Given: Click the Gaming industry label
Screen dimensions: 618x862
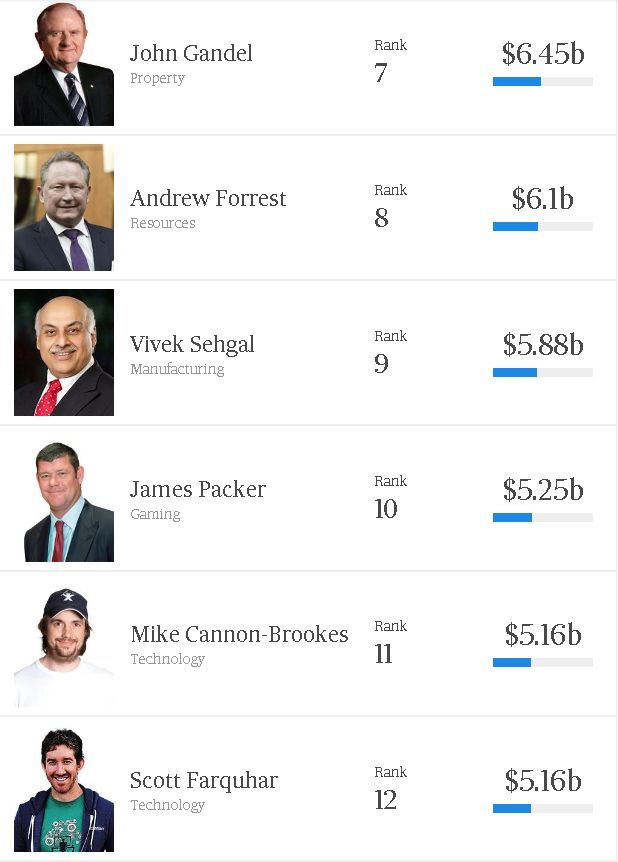Looking at the screenshot, I should [x=155, y=515].
